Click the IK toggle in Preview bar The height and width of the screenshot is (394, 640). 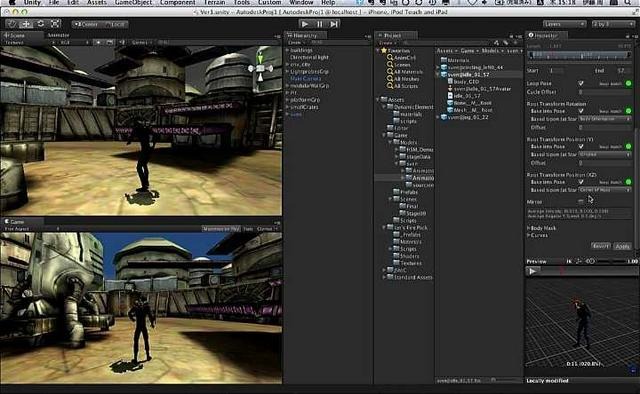[569, 261]
